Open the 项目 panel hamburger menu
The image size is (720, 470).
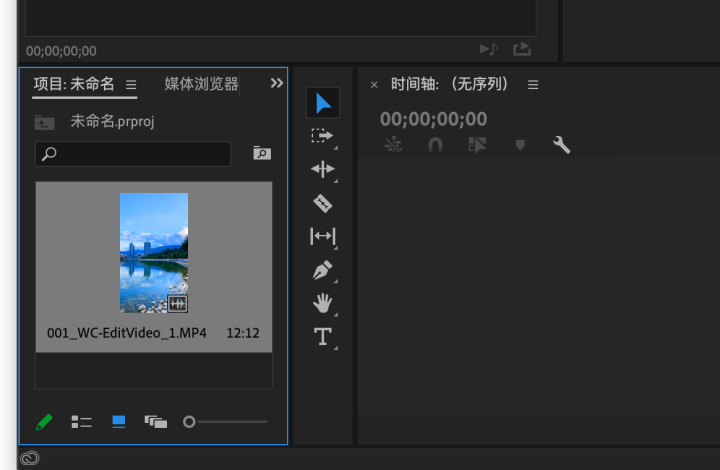(131, 85)
